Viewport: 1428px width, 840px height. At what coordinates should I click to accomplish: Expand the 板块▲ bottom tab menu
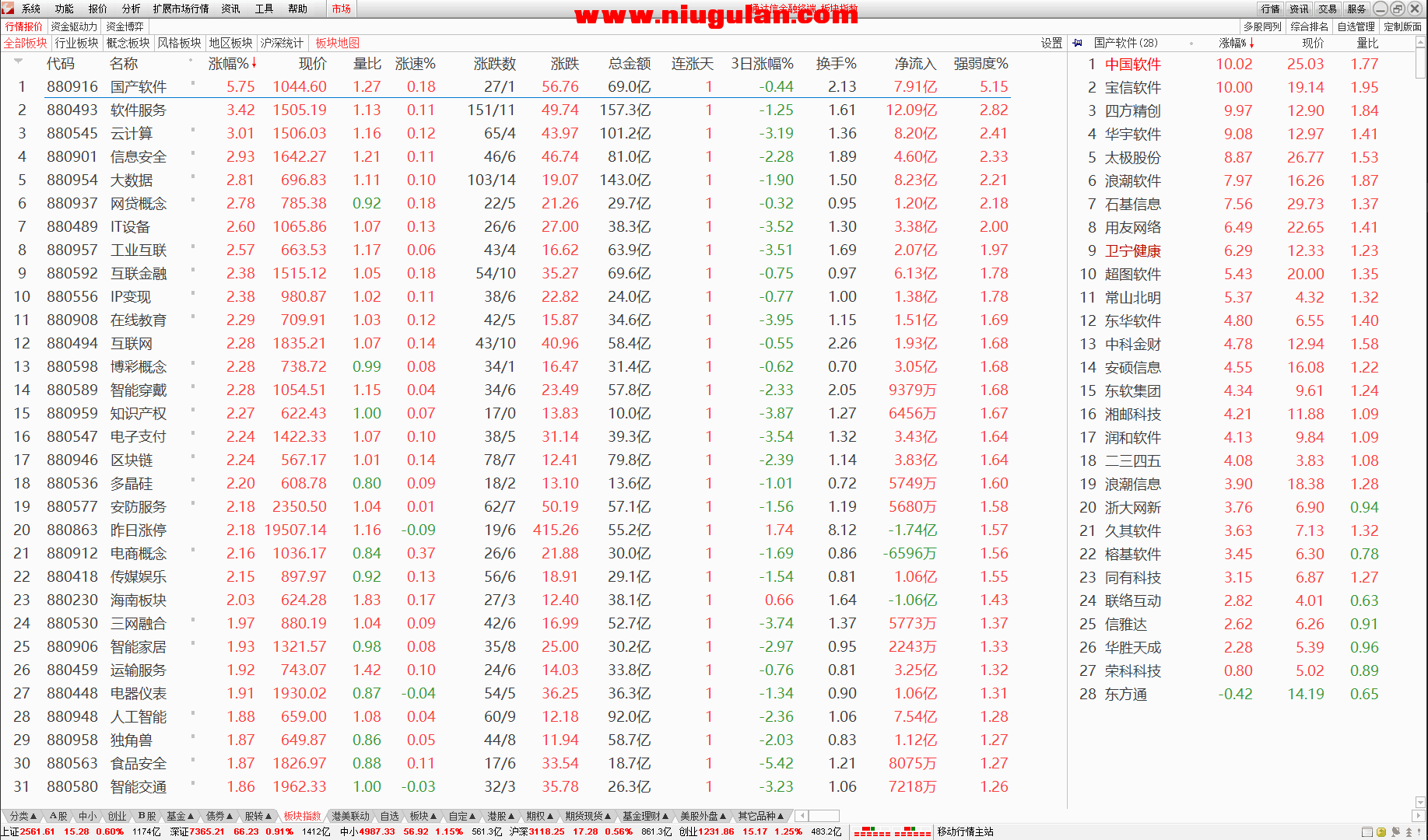click(423, 816)
